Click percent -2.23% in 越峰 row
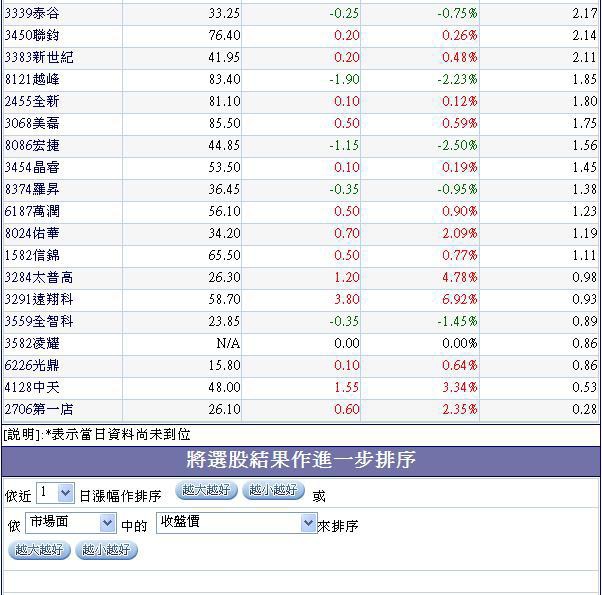The image size is (602, 595). pos(457,79)
